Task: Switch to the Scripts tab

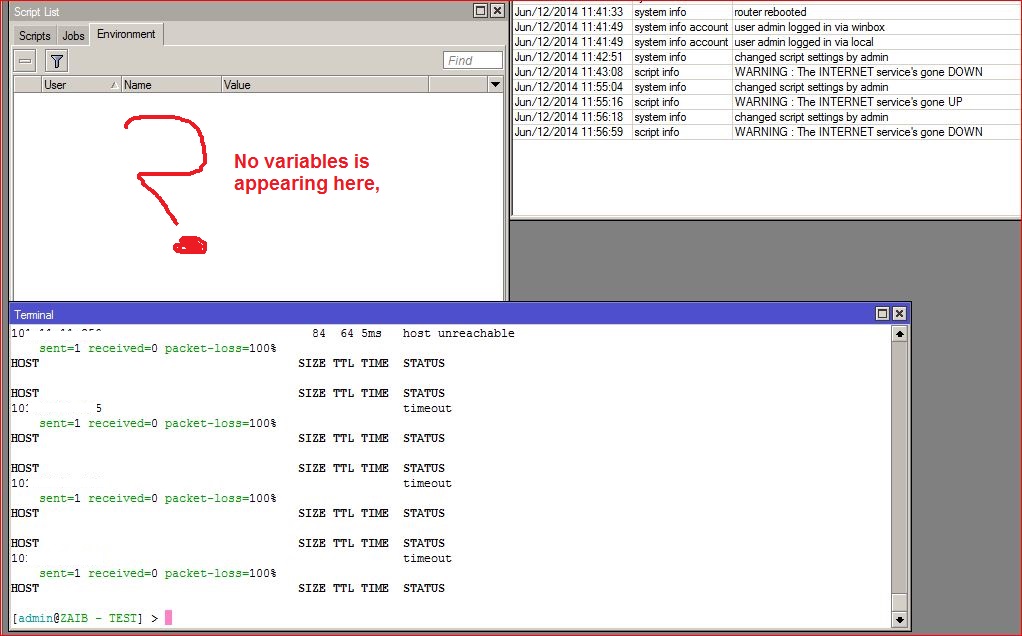Action: pyautogui.click(x=35, y=36)
